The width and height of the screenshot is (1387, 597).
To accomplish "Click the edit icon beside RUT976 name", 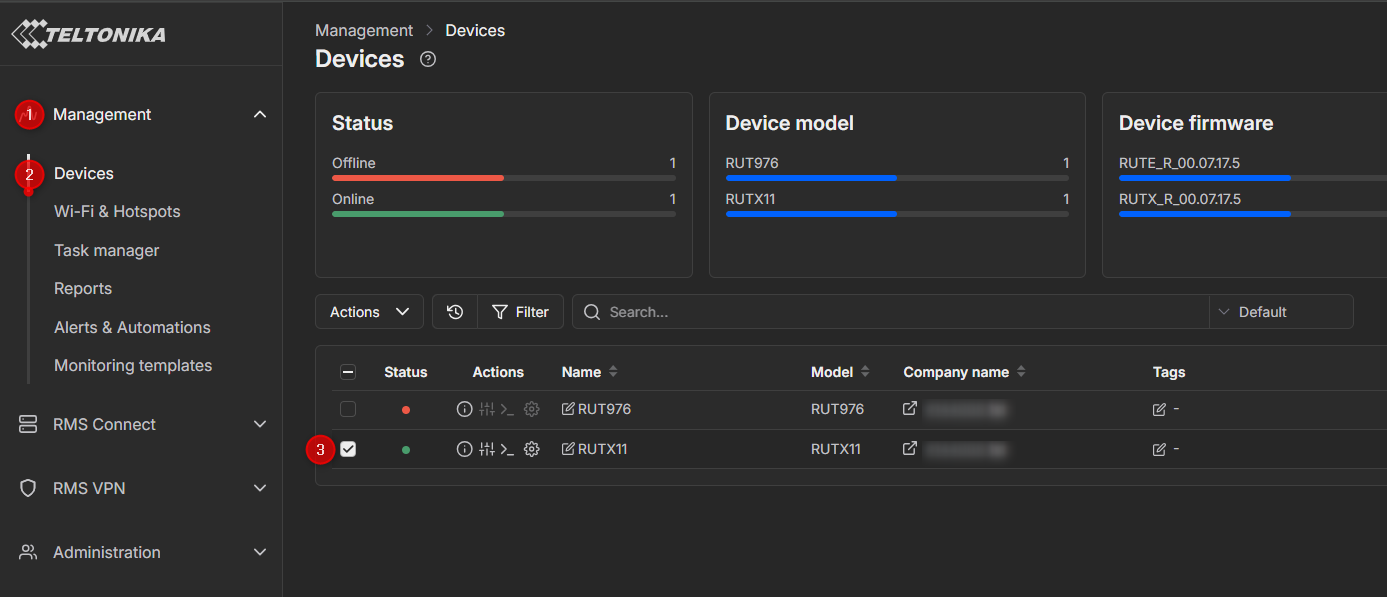I will 568,410.
